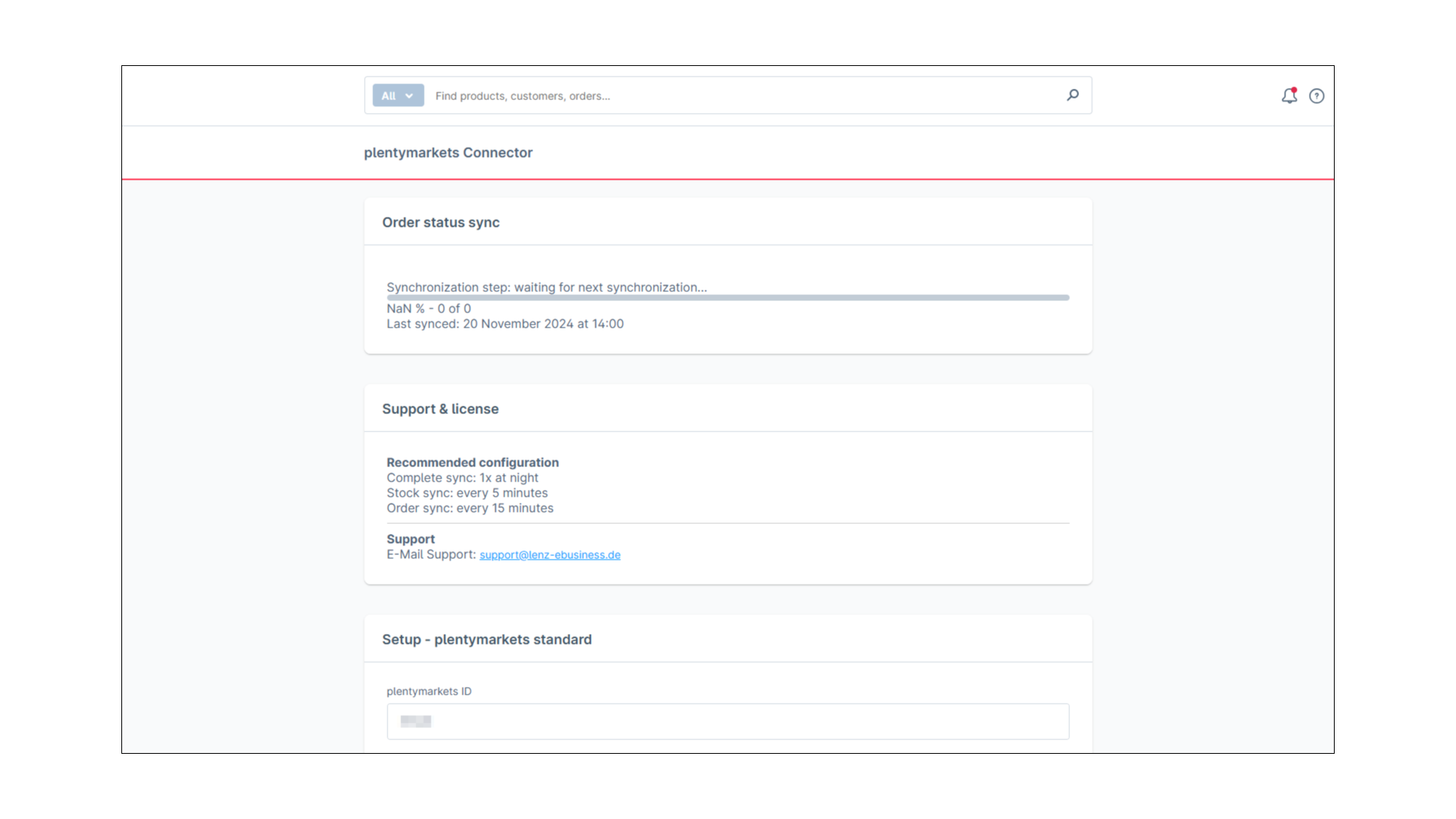Select the Complete sync: 1x at night line
This screenshot has width=1456, height=819.
point(463,478)
